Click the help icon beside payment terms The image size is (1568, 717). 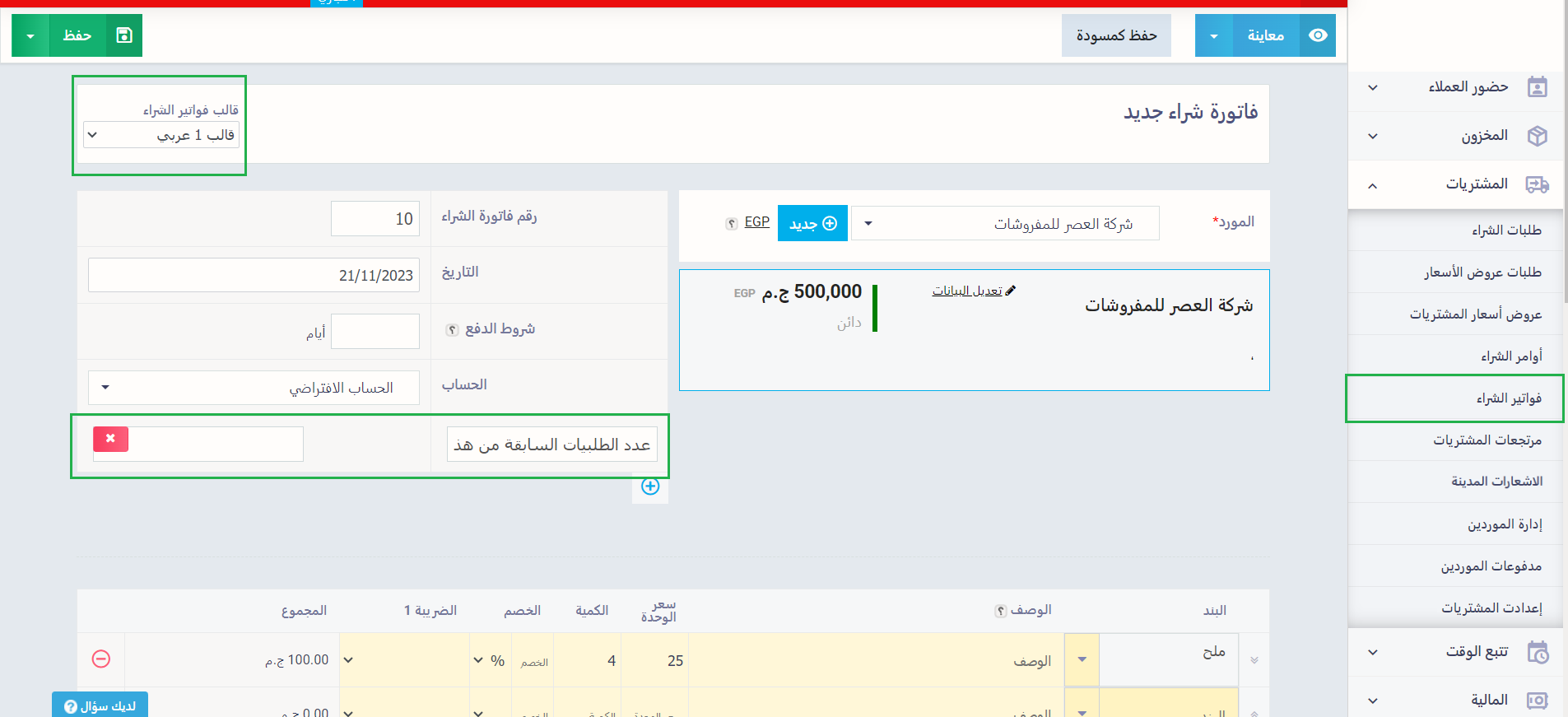point(452,330)
